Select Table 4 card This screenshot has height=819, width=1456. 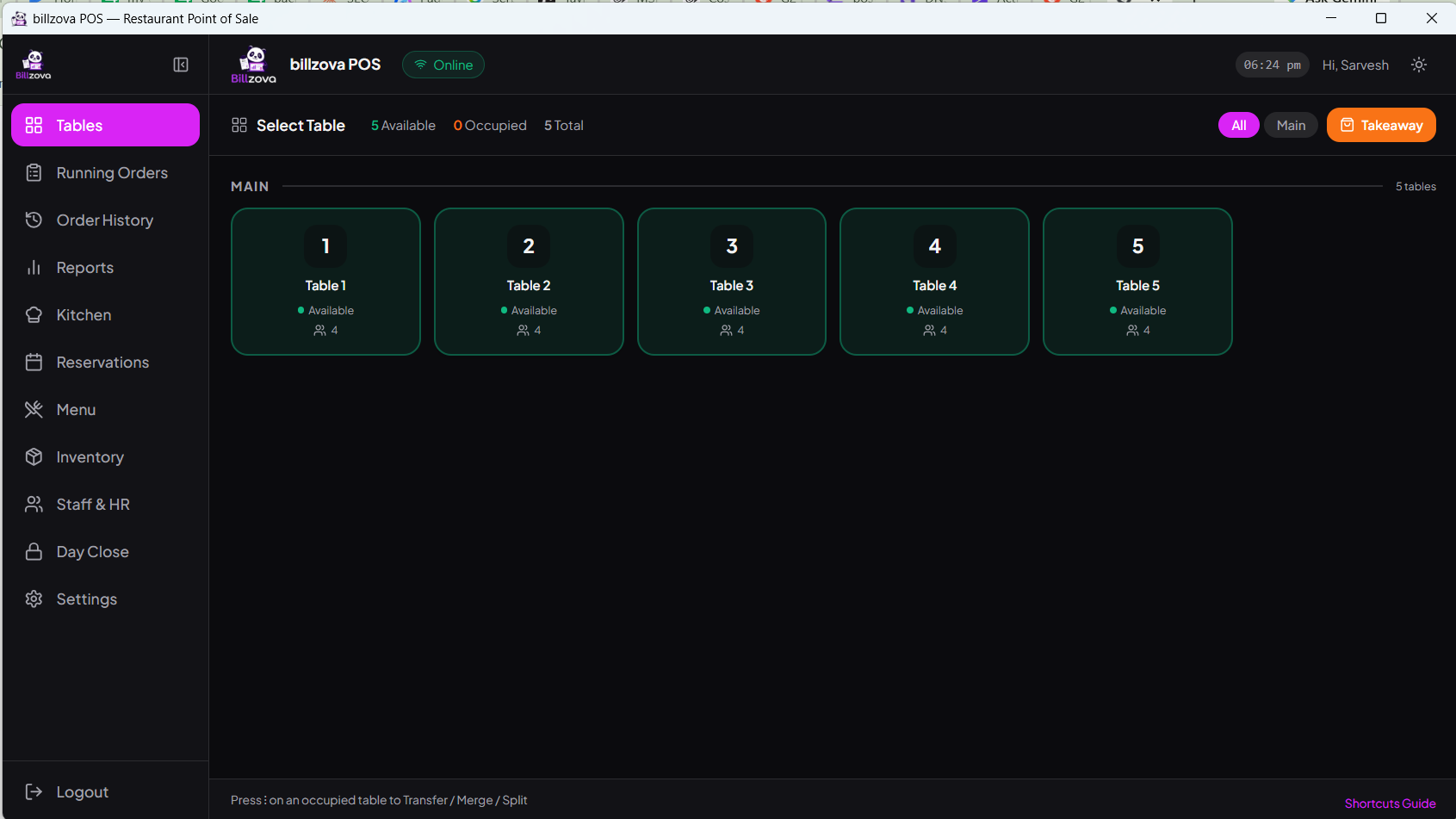pyautogui.click(x=934, y=282)
